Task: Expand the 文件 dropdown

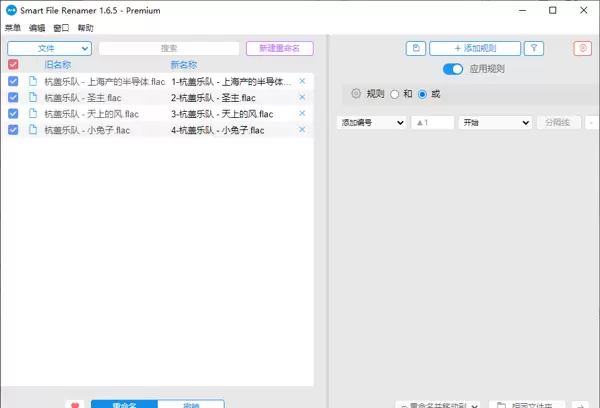Action: 49,48
